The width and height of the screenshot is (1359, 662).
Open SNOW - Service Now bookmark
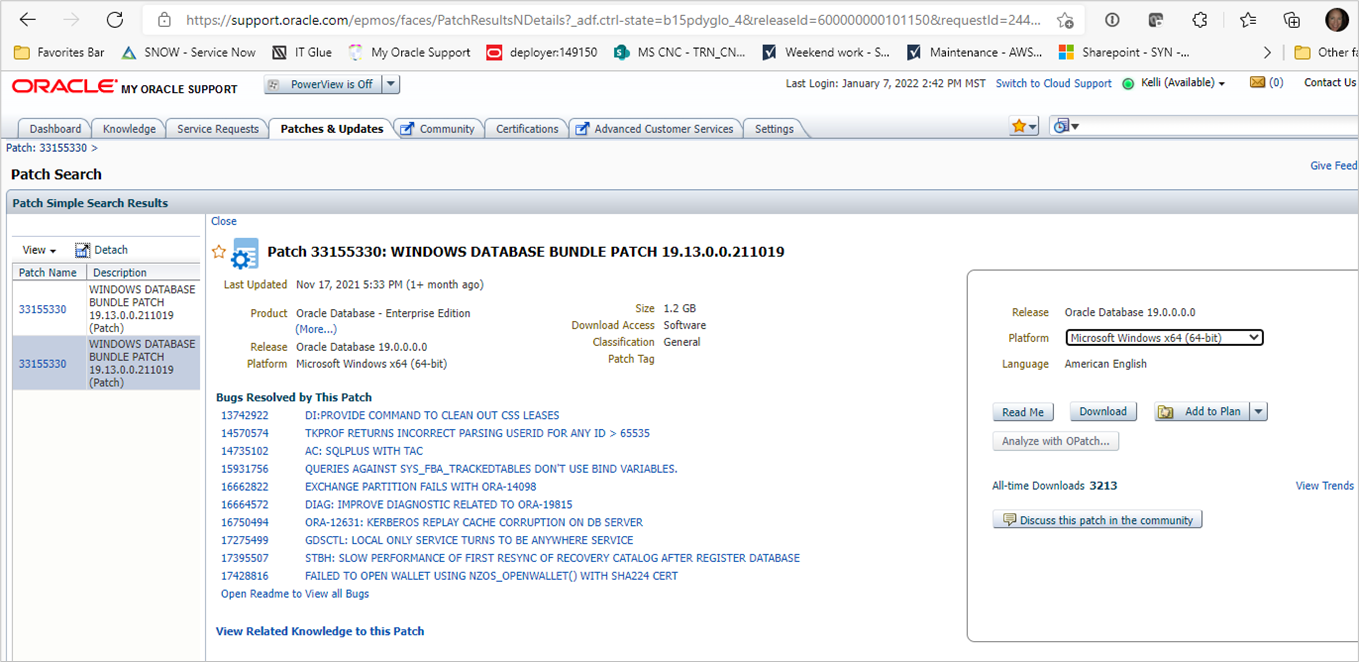click(188, 52)
